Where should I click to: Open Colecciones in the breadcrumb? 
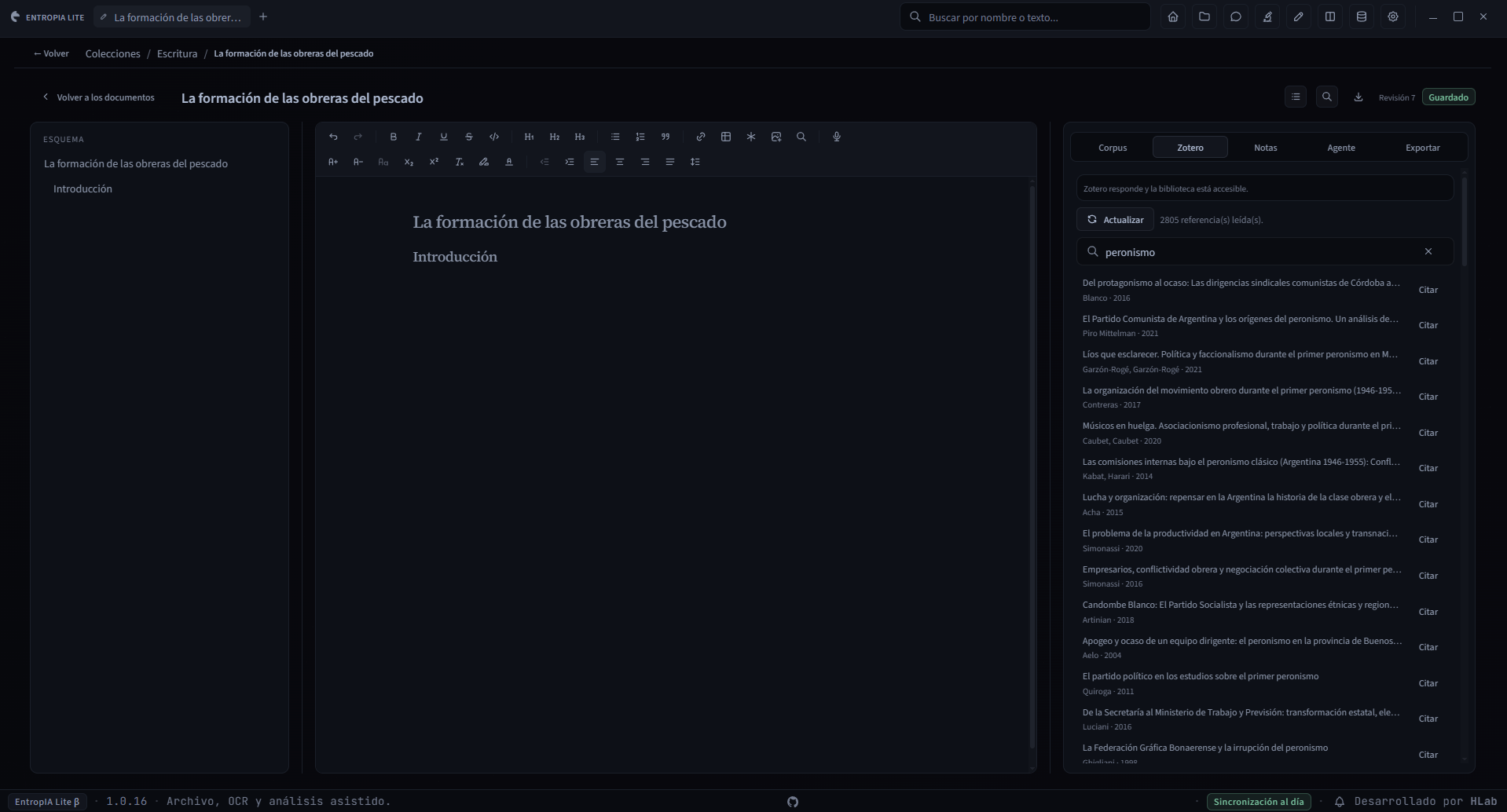pyautogui.click(x=113, y=53)
